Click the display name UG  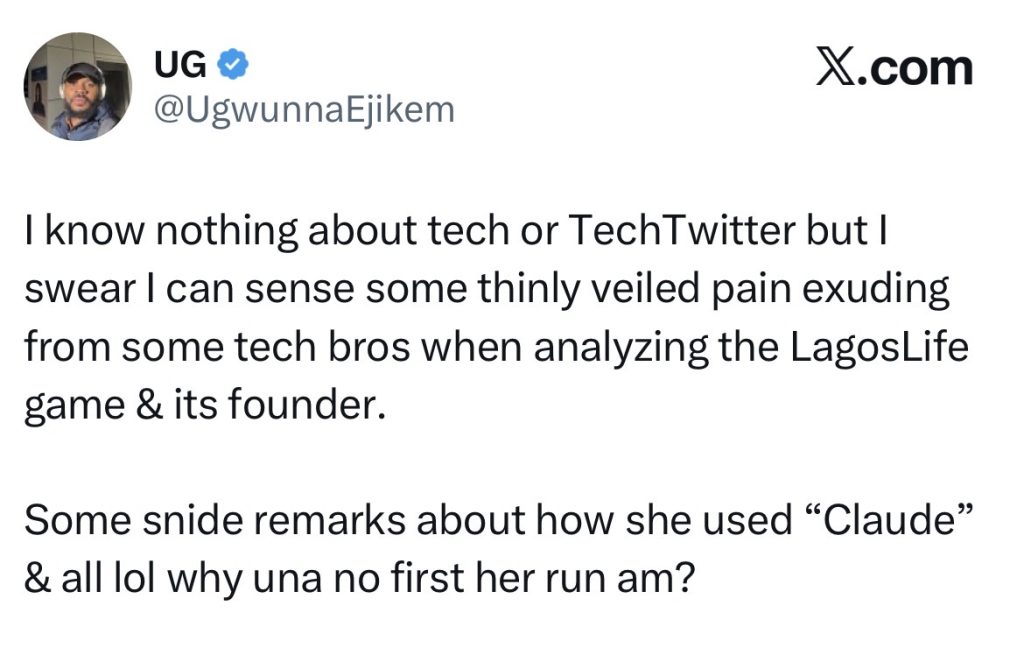click(180, 65)
